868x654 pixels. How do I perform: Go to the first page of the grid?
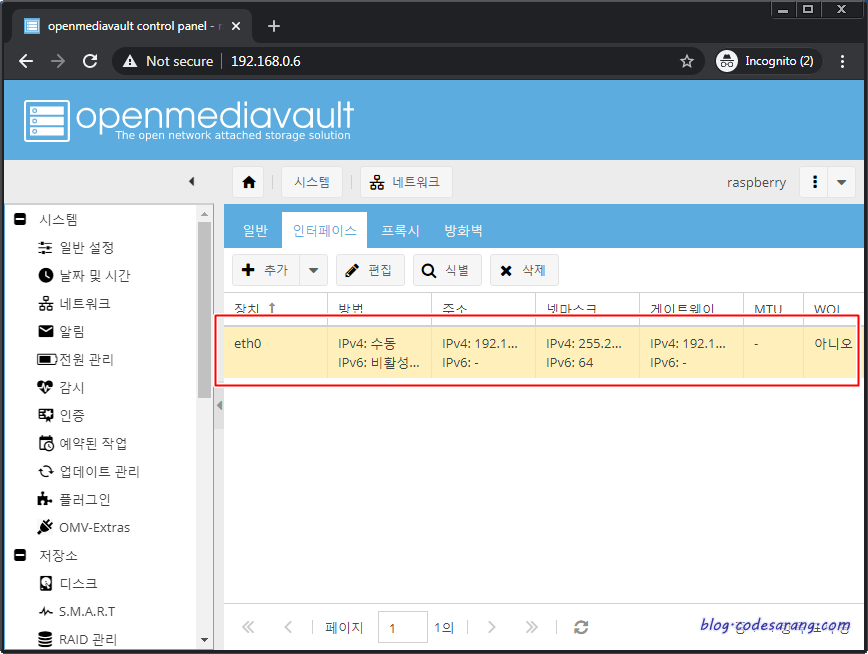pyautogui.click(x=248, y=627)
